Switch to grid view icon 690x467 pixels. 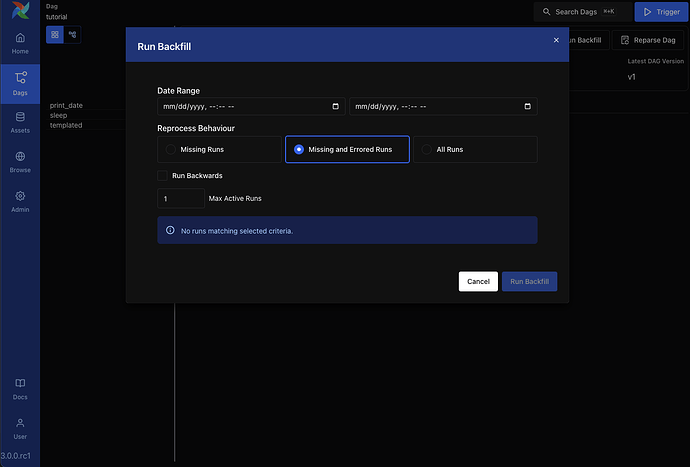pos(55,34)
